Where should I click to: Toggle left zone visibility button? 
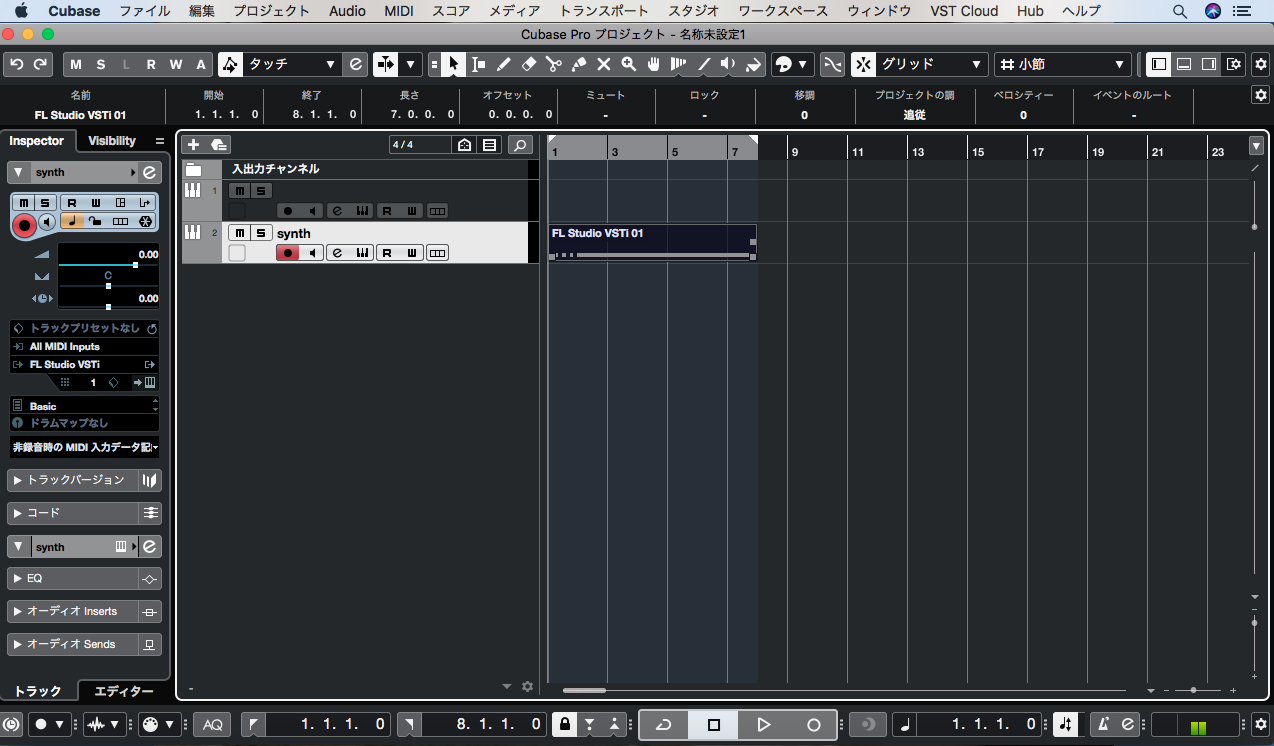click(1159, 64)
